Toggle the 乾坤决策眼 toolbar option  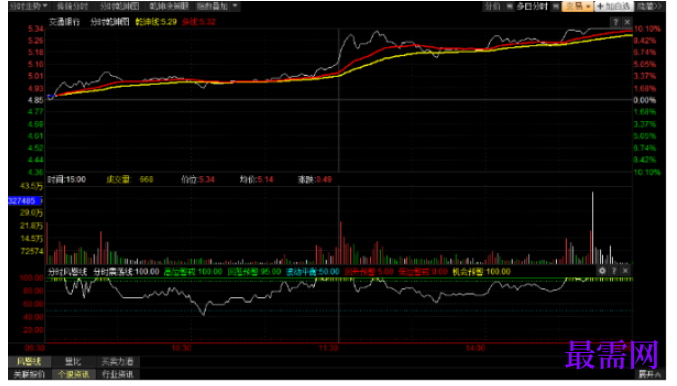tap(169, 6)
